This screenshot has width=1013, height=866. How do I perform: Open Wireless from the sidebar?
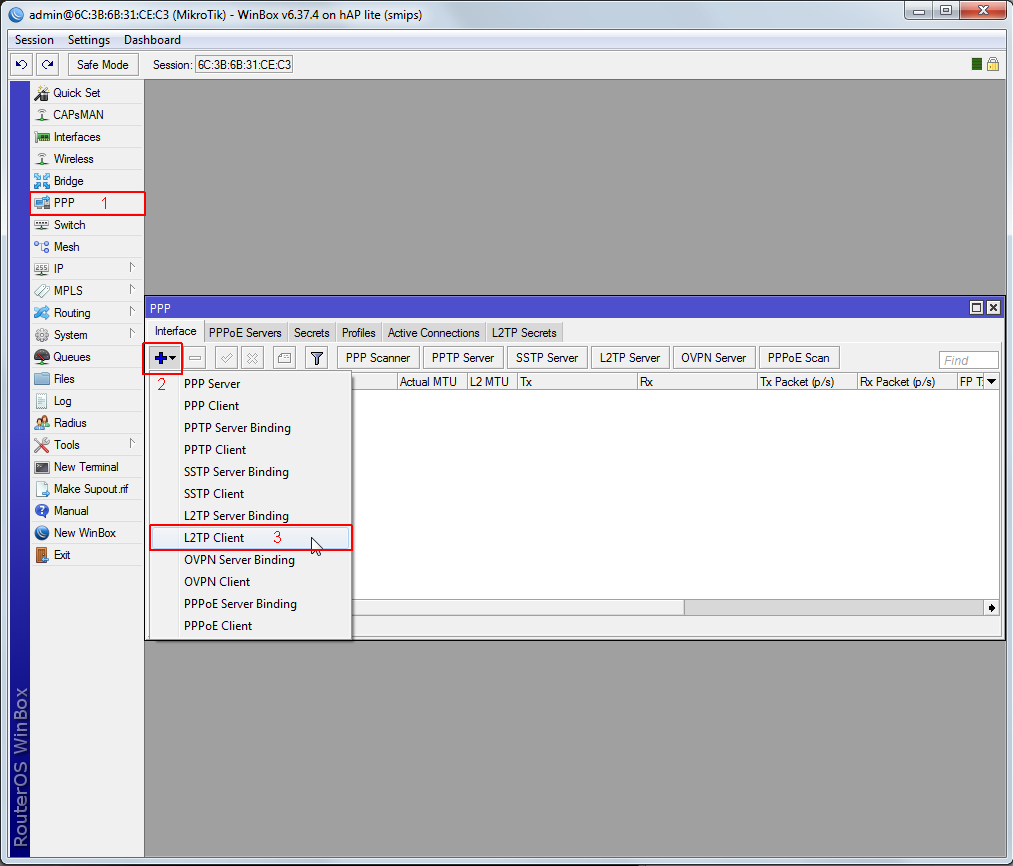[x=73, y=159]
